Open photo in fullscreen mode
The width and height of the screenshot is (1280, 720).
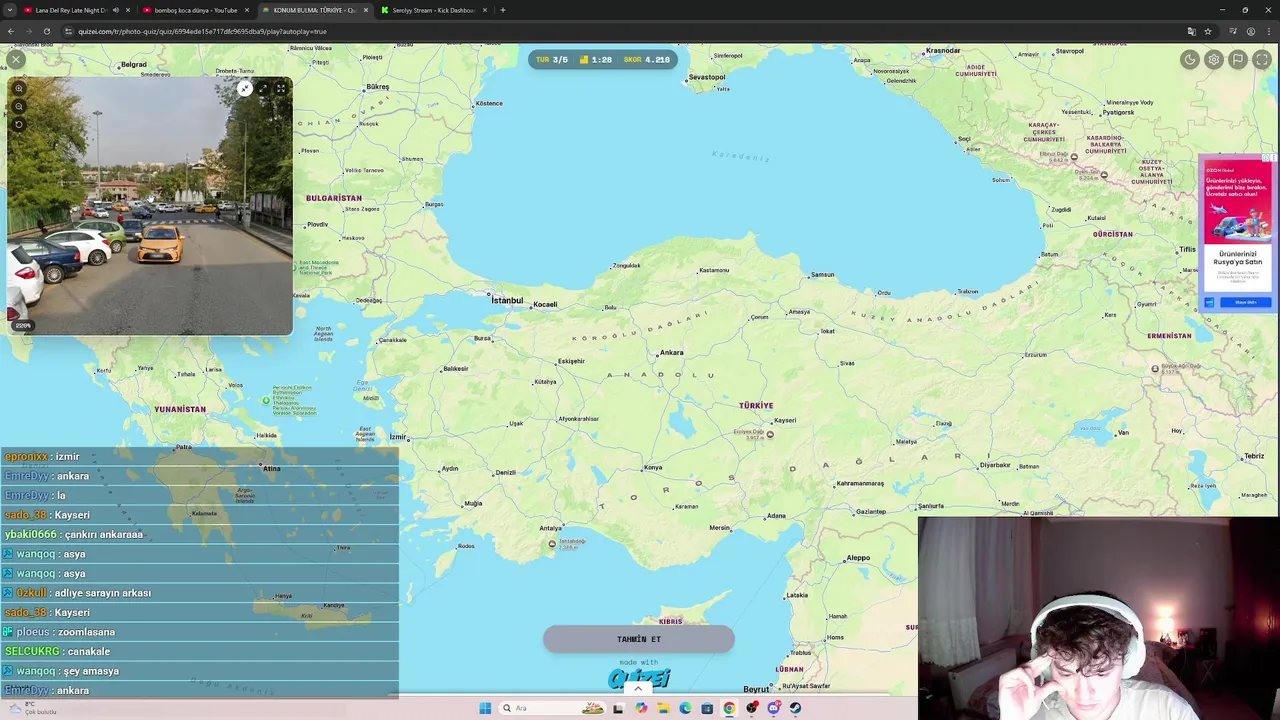point(281,89)
